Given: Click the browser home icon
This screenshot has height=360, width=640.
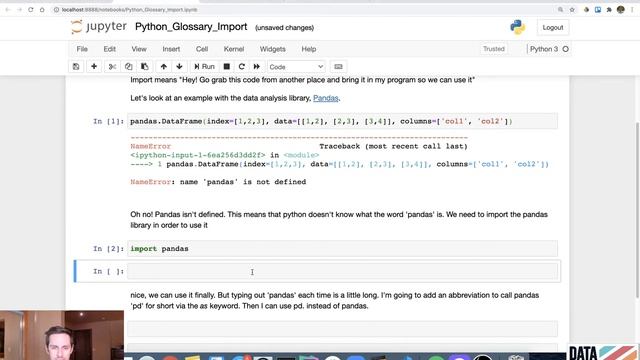Looking at the screenshot, I should 42,9.
